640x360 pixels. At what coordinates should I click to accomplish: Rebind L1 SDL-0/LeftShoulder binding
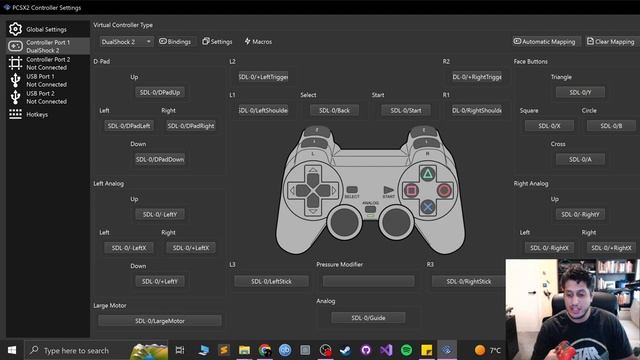click(263, 110)
